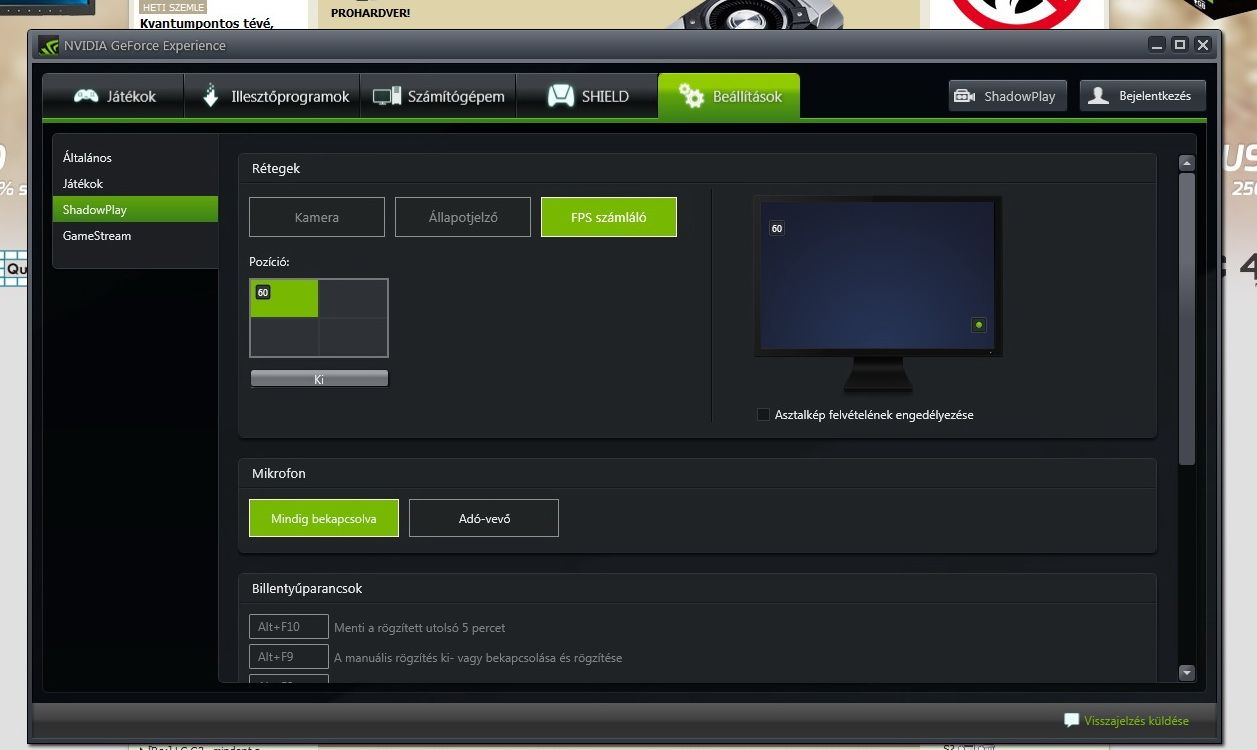Click the Visszajelzés küldése link
Viewport: 1257px width, 750px height.
(x=1137, y=720)
